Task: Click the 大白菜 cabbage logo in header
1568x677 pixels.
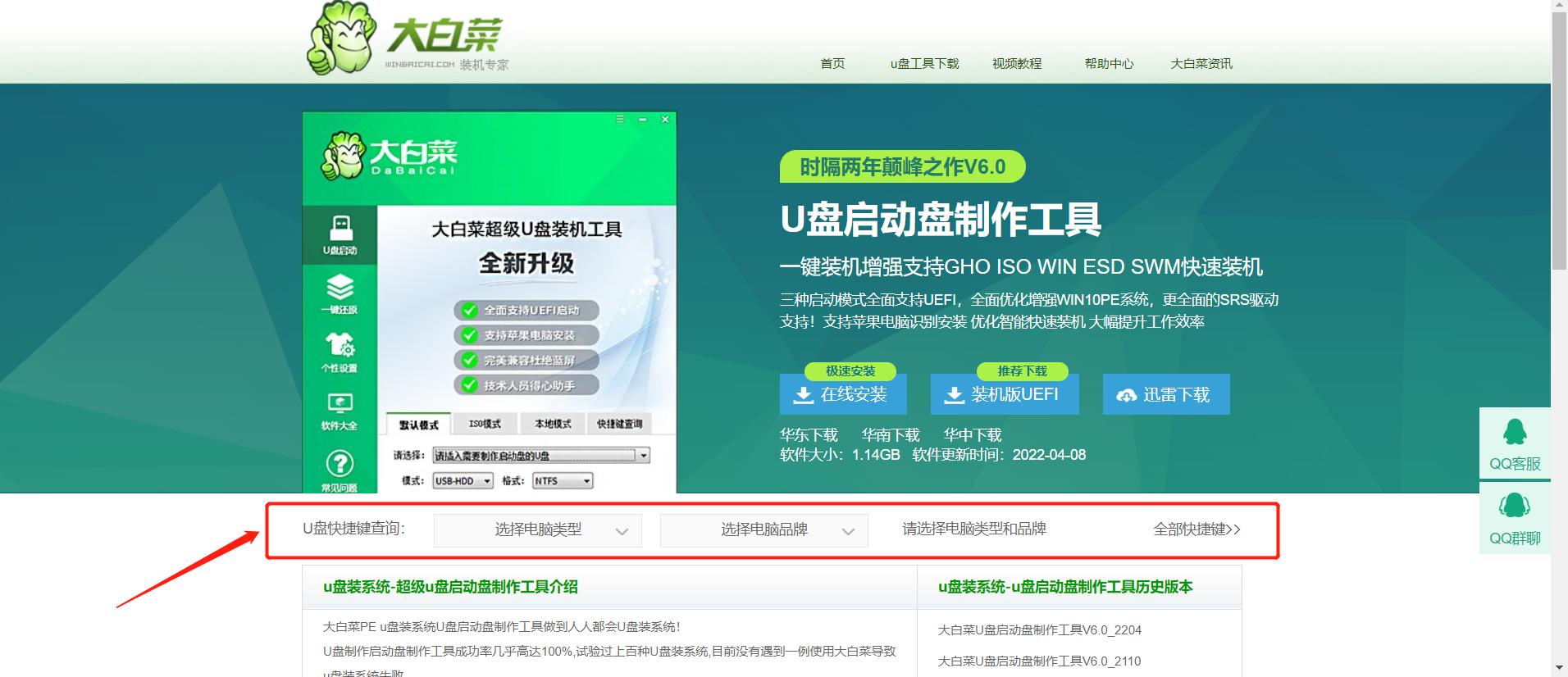Action: click(x=407, y=39)
